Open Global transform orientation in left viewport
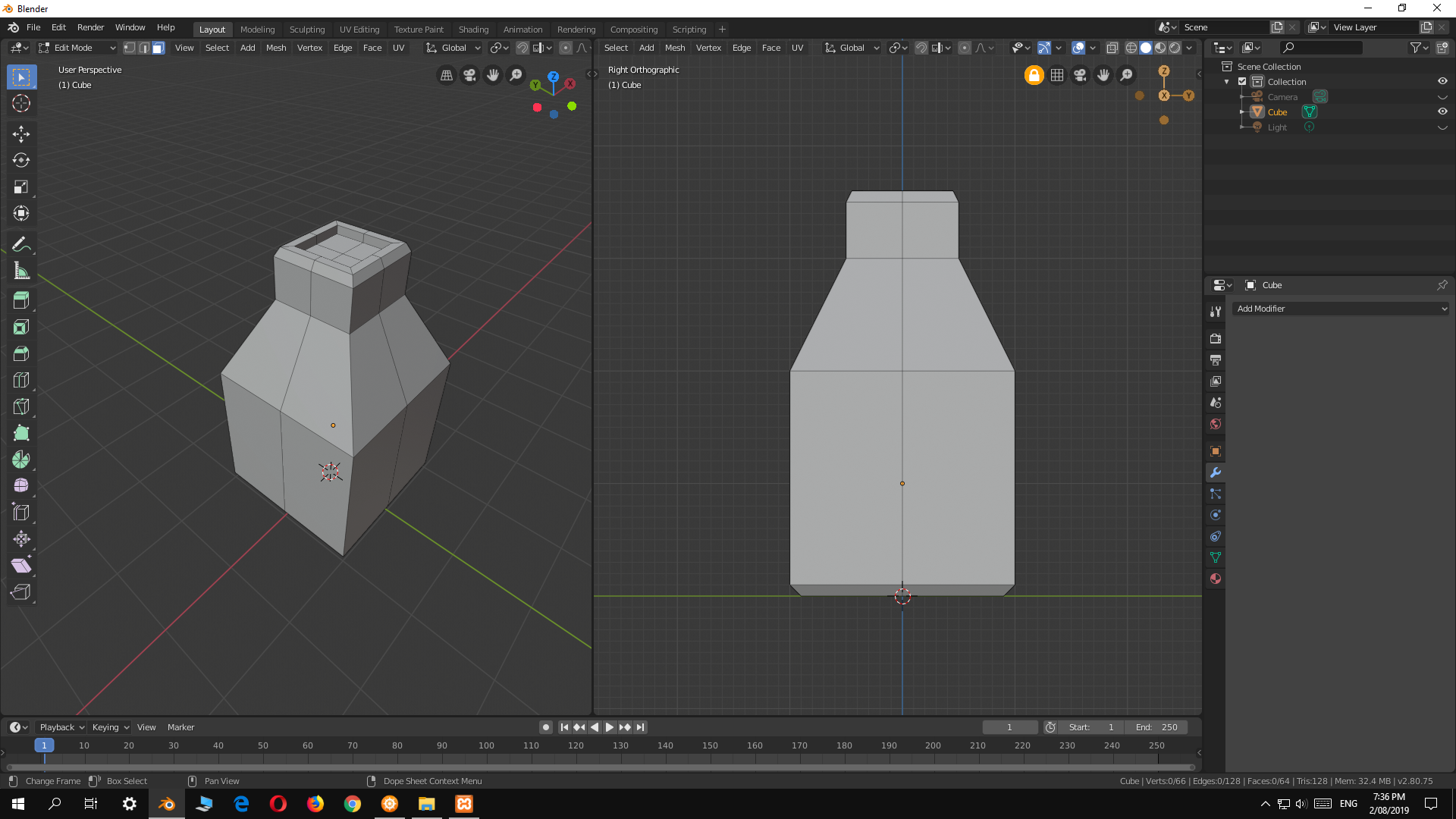The width and height of the screenshot is (1456, 819). coord(453,48)
